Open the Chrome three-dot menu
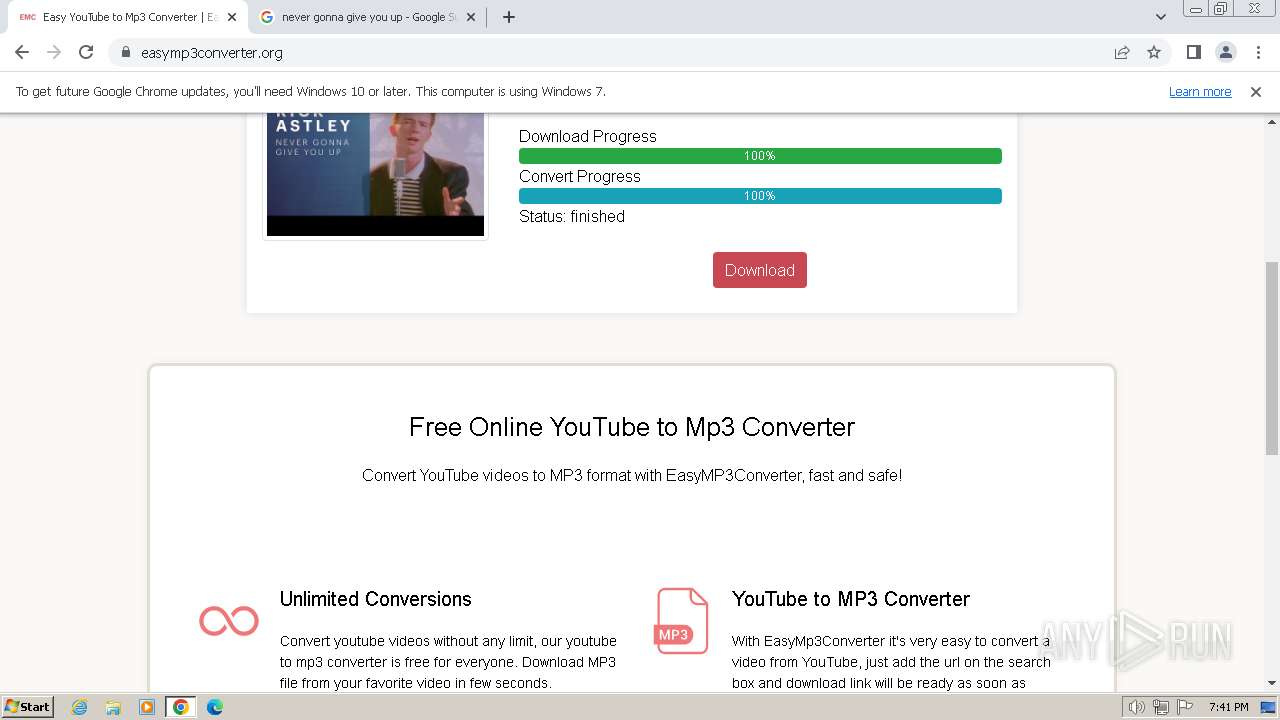1280x720 pixels. [1258, 52]
